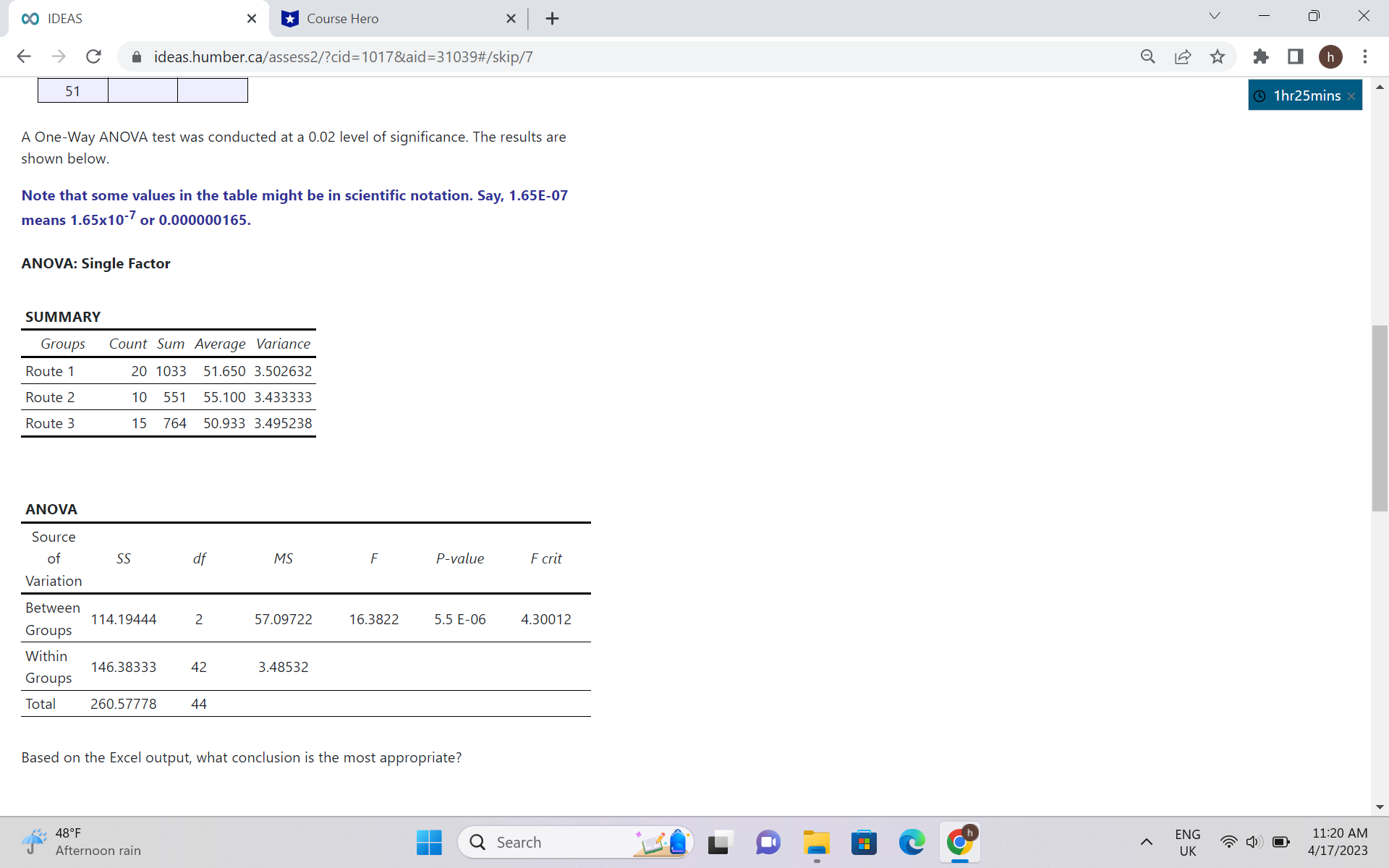Open Chrome three-dot menu
This screenshot has height=868, width=1389.
coord(1365,56)
